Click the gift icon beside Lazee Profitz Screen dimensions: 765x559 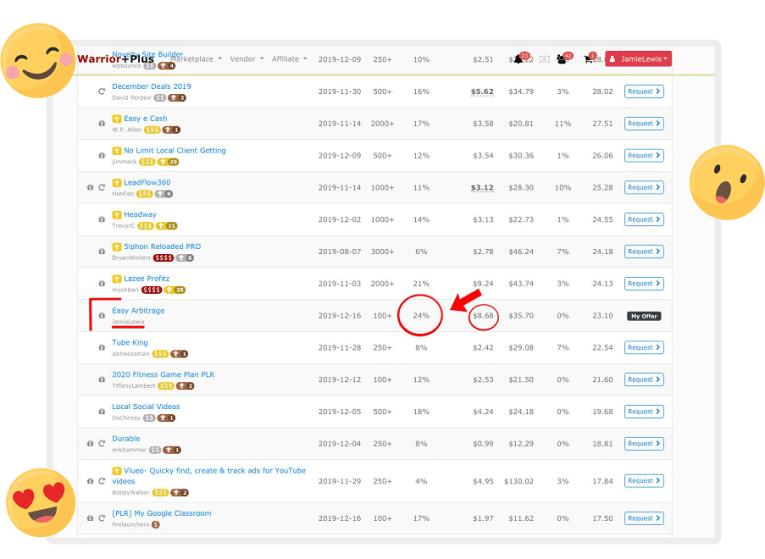coord(101,283)
